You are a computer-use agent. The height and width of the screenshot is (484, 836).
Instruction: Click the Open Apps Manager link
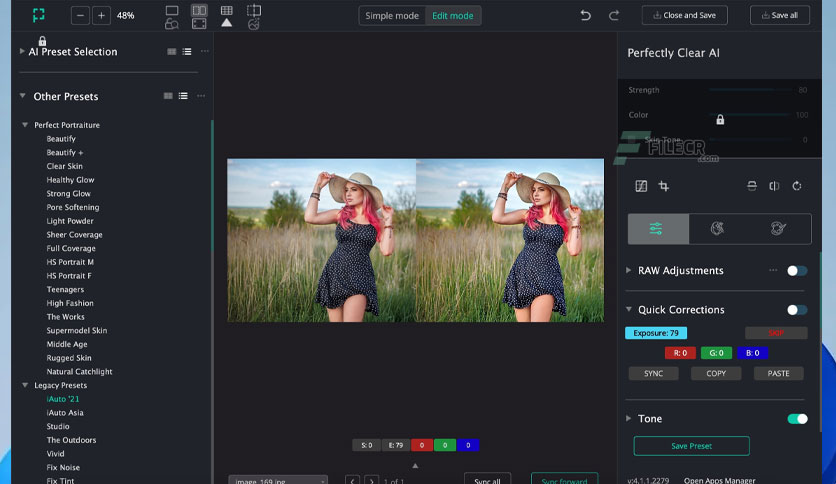tap(719, 480)
